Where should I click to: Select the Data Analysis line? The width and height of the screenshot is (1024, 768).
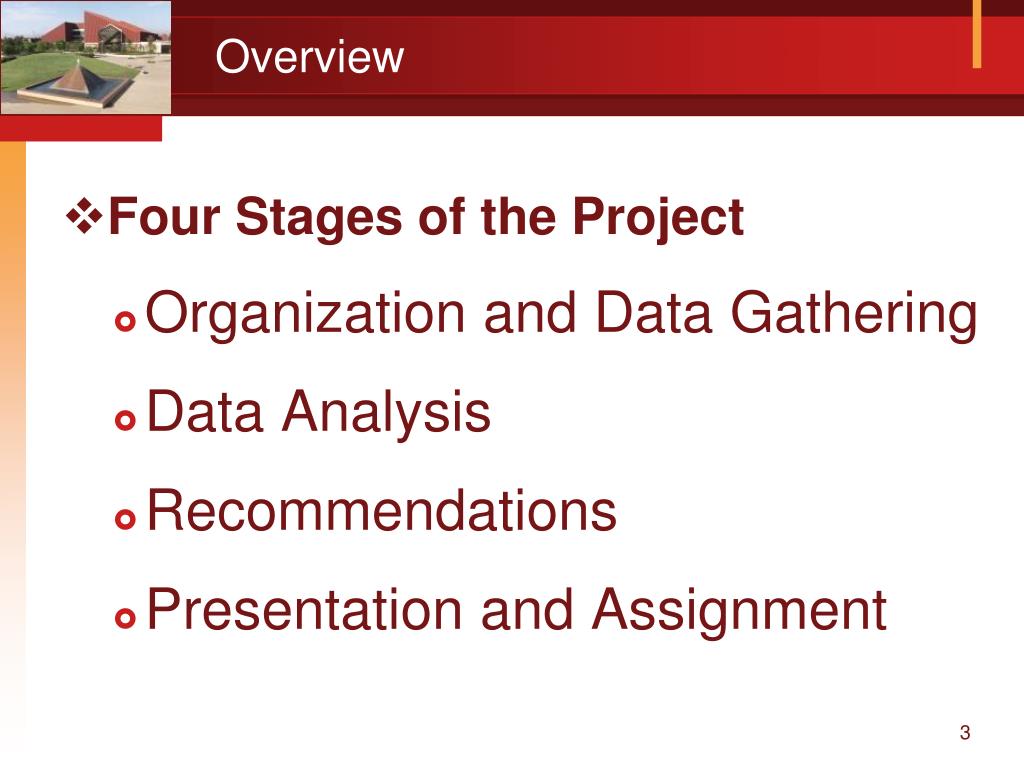(319, 413)
